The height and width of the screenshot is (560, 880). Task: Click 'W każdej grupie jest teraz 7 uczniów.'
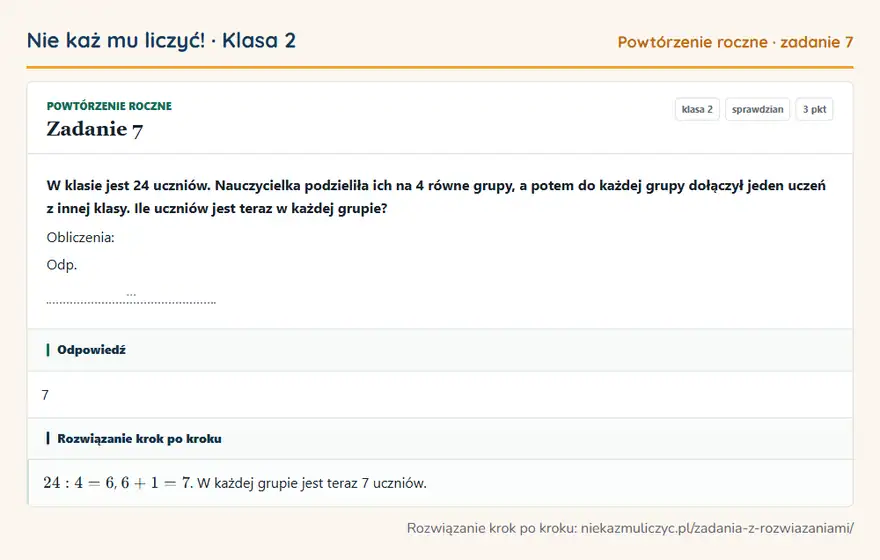click(311, 483)
